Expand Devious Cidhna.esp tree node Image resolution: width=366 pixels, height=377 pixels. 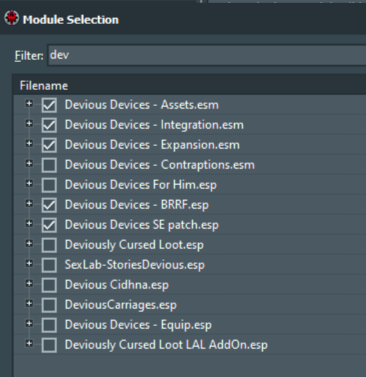(x=29, y=284)
